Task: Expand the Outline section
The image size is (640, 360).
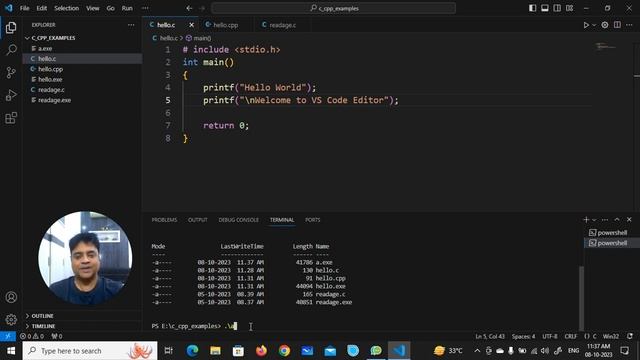Action: (42, 316)
